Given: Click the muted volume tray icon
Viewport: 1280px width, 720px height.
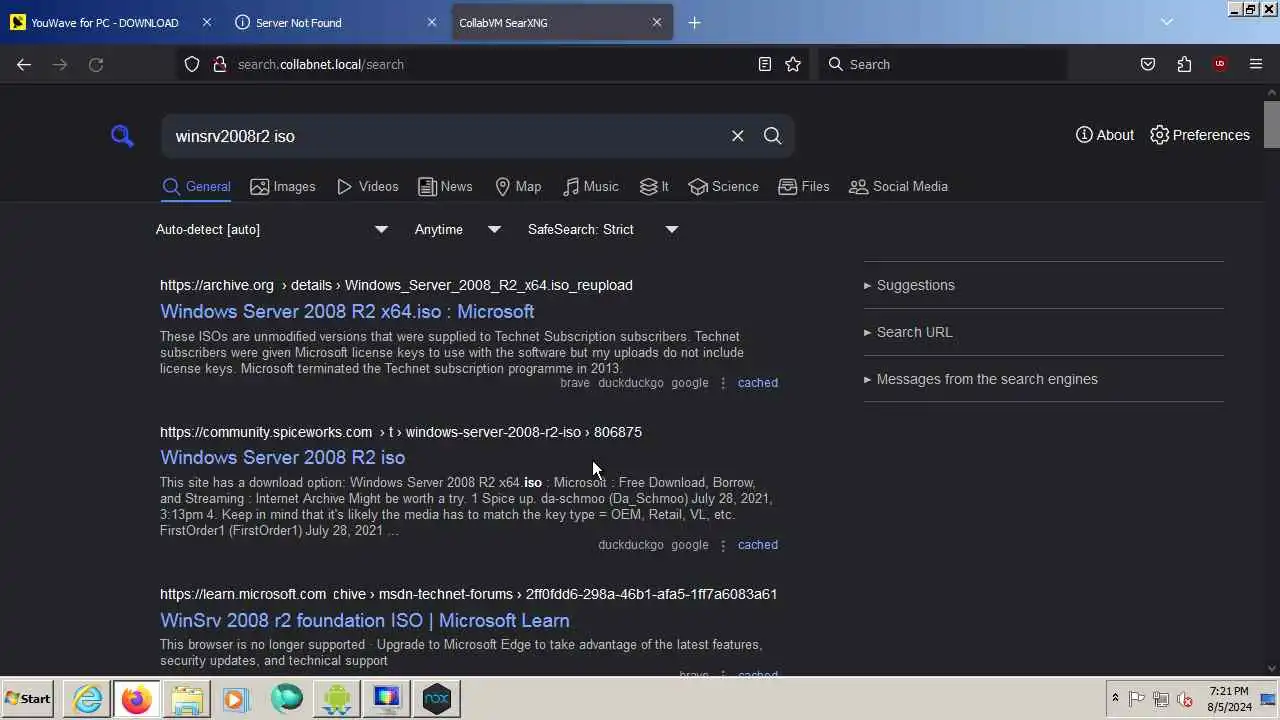Looking at the screenshot, I should (1185, 699).
